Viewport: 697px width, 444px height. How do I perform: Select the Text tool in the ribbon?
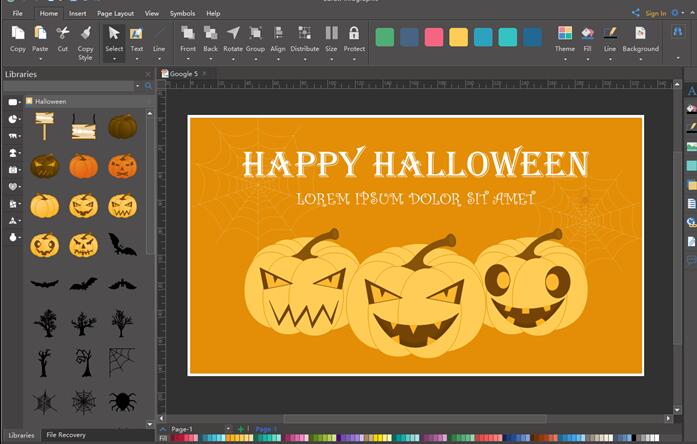point(137,38)
